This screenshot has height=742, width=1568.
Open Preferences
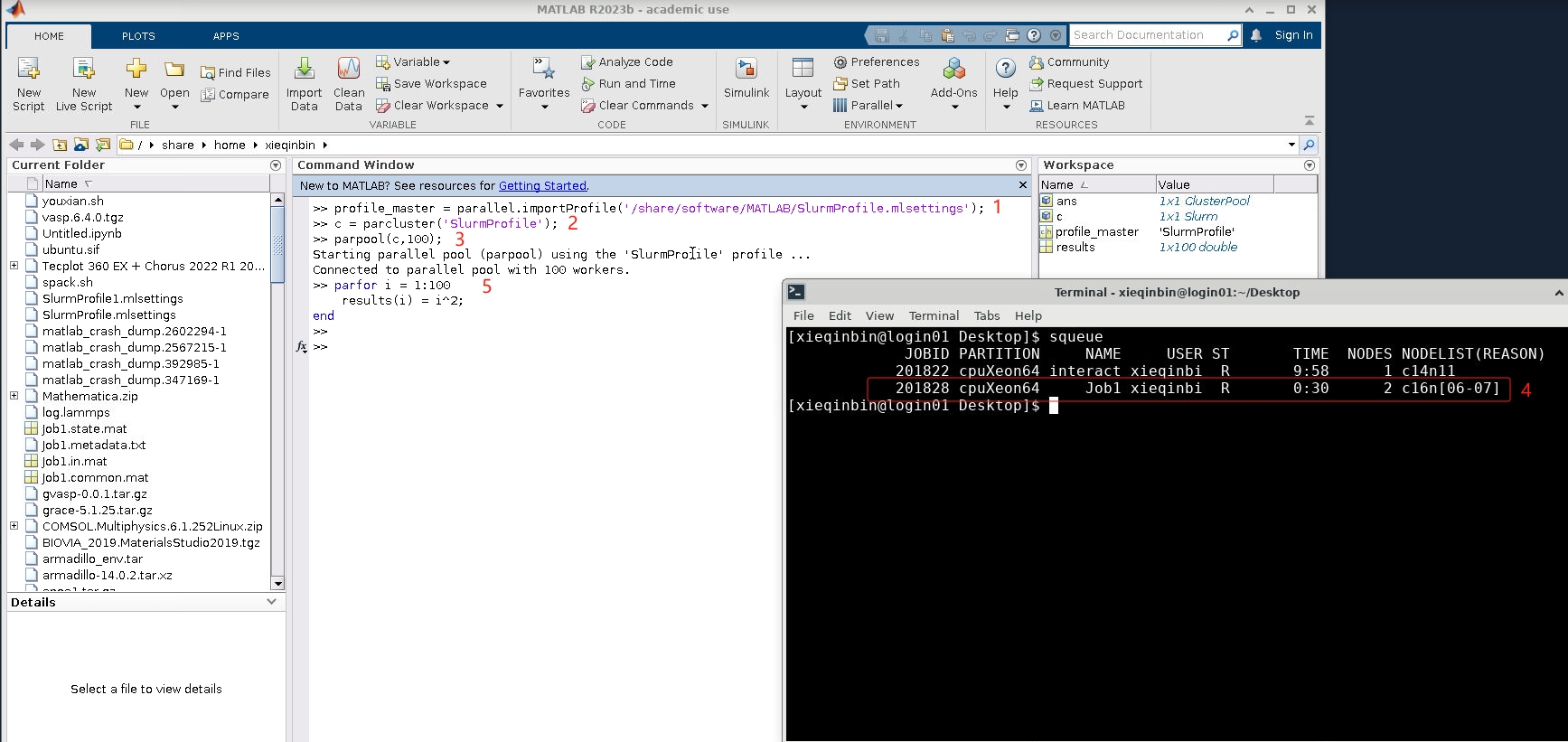tap(876, 61)
